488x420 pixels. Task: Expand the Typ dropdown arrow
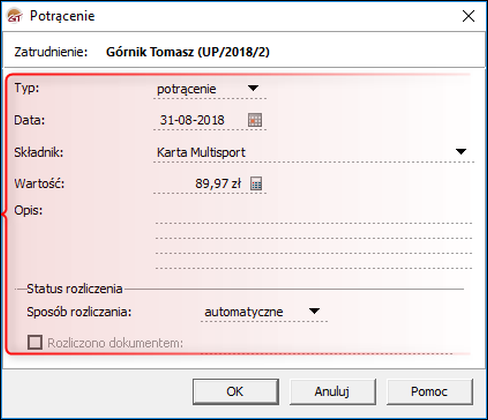[x=253, y=88]
